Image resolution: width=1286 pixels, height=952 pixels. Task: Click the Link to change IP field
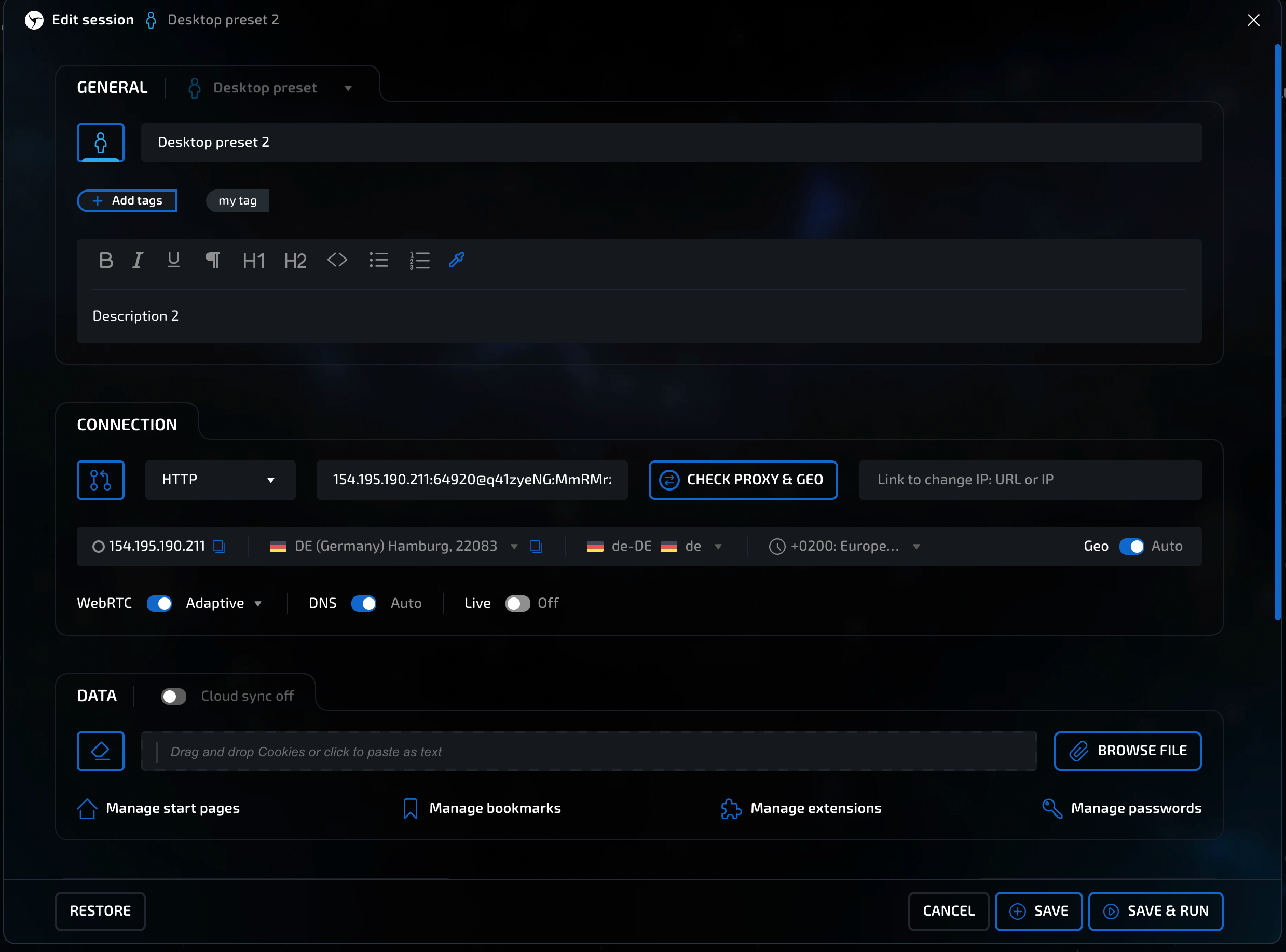(1029, 480)
